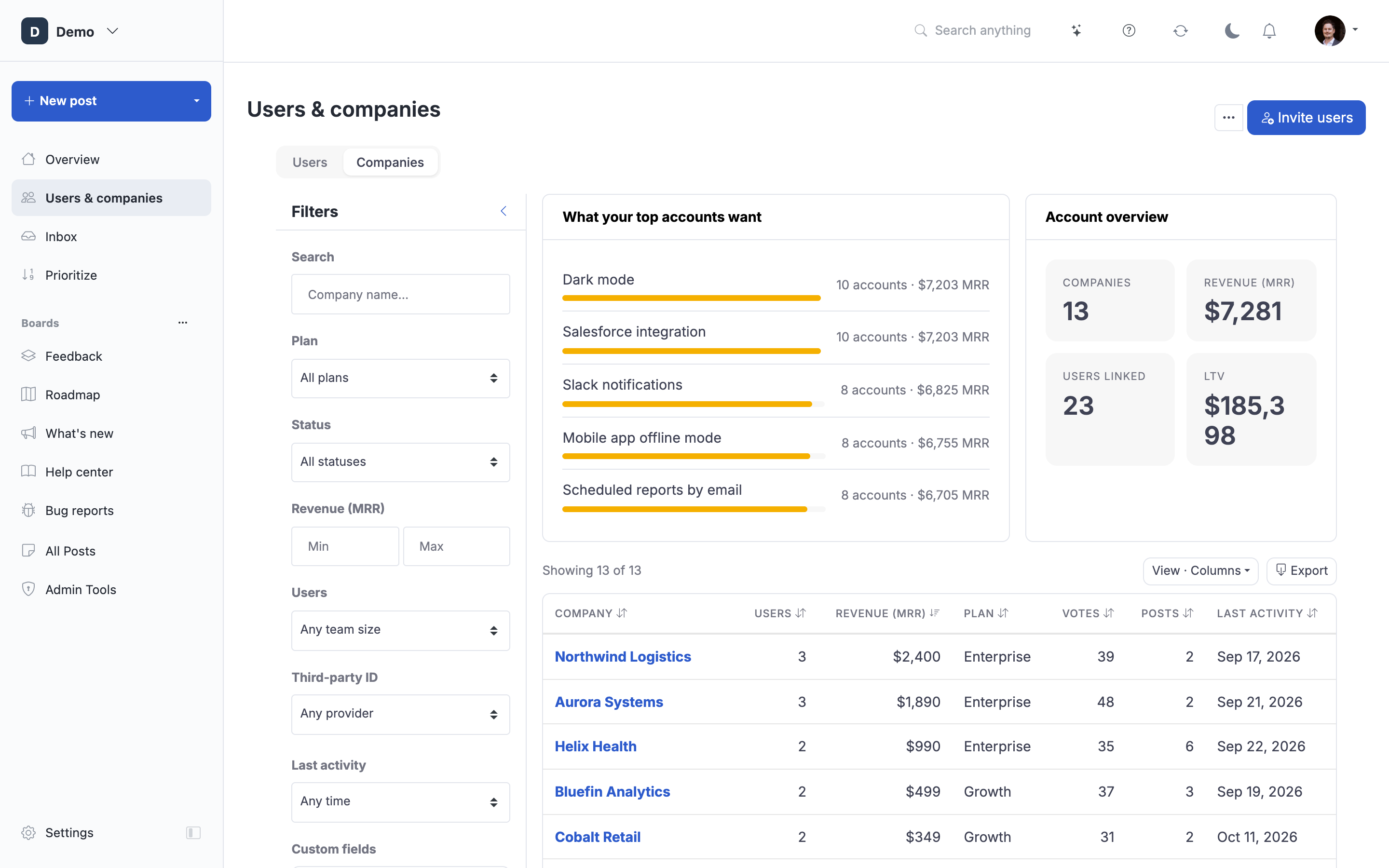Click the Settings gear icon
The height and width of the screenshot is (868, 1389).
(x=29, y=832)
